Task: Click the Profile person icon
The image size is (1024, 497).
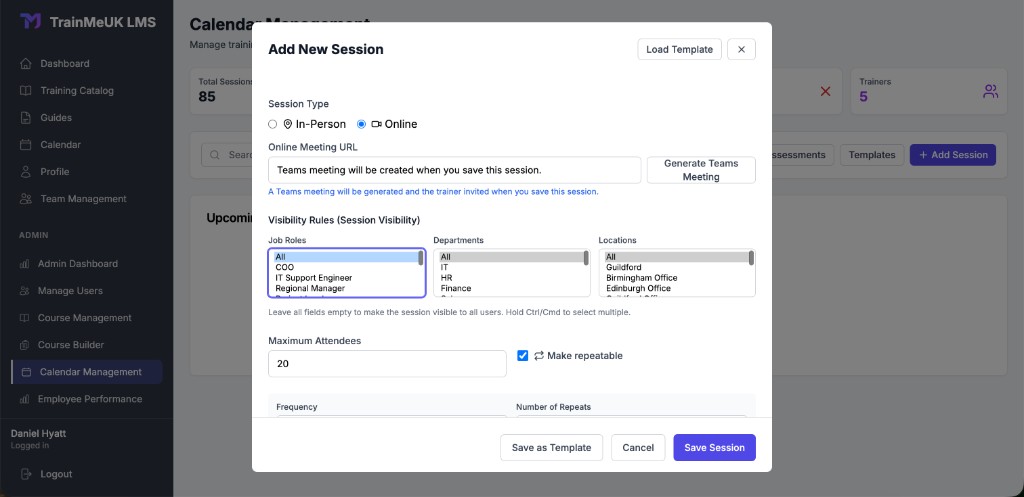Action: click(x=25, y=172)
